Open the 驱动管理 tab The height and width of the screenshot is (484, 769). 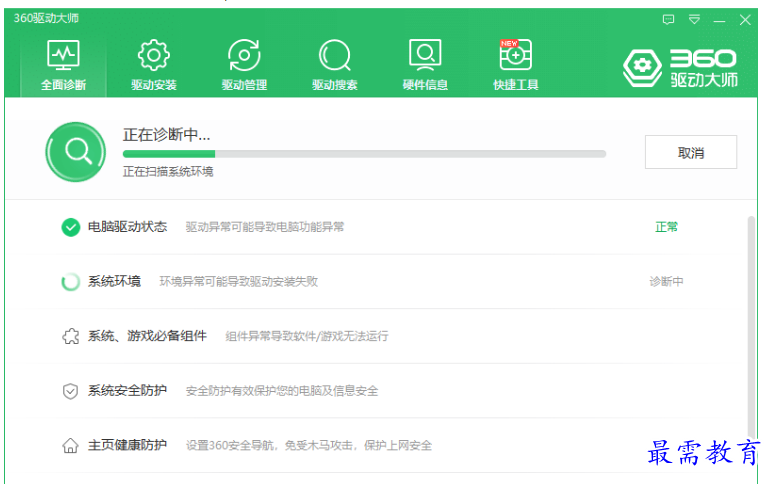(244, 66)
